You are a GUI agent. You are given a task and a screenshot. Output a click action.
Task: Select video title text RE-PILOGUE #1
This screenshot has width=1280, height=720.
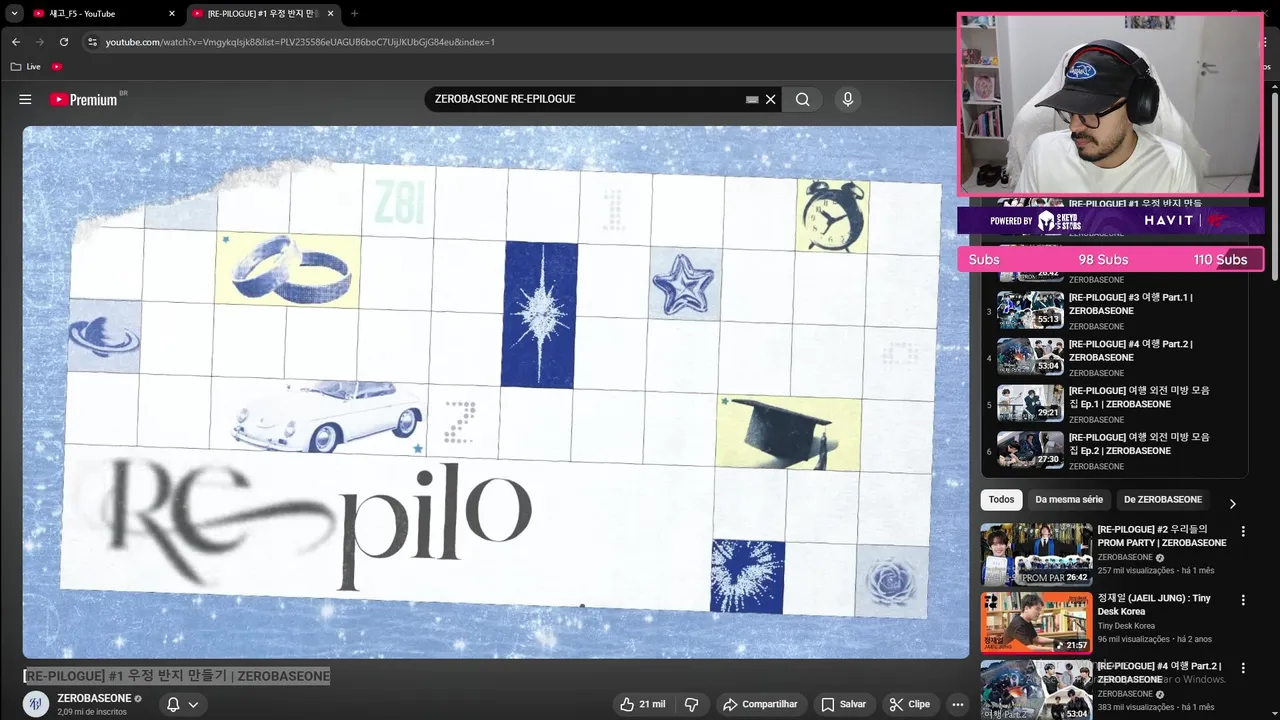(x=177, y=676)
